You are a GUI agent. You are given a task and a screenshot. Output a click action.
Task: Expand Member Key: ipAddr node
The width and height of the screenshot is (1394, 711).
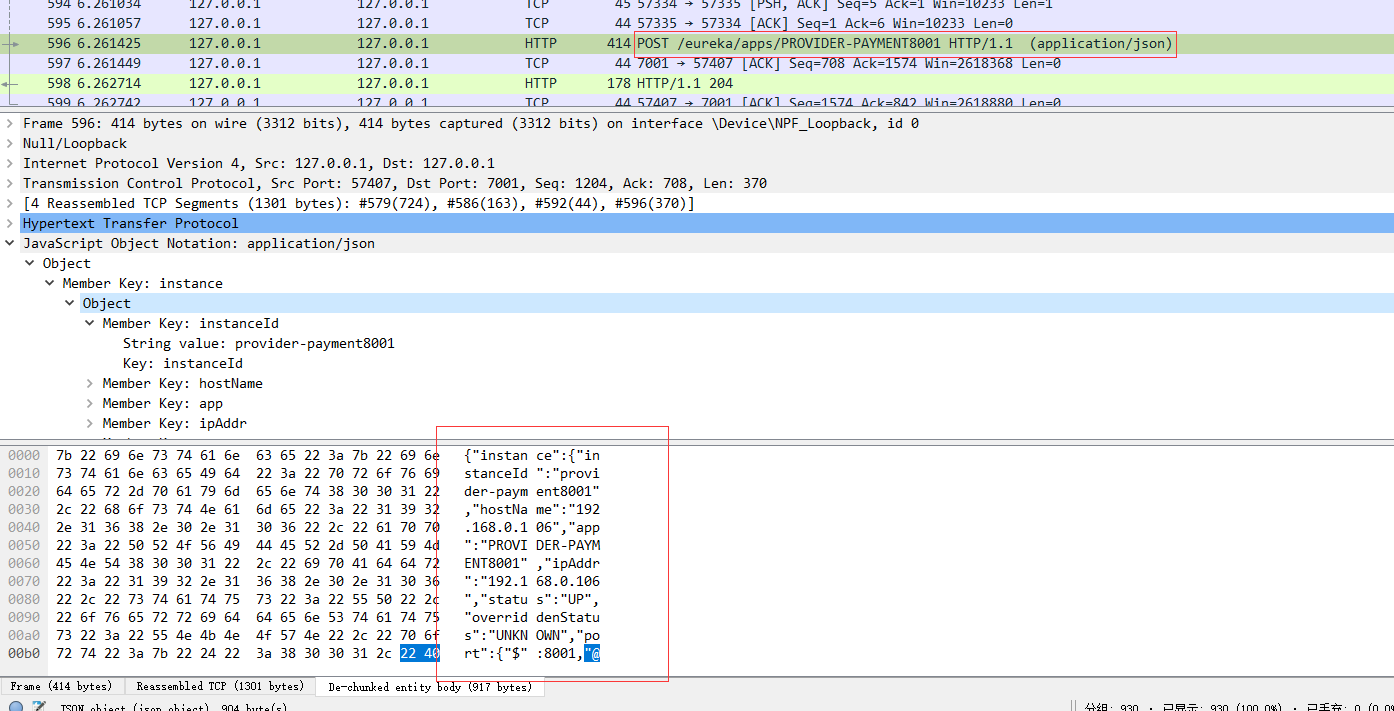90,423
